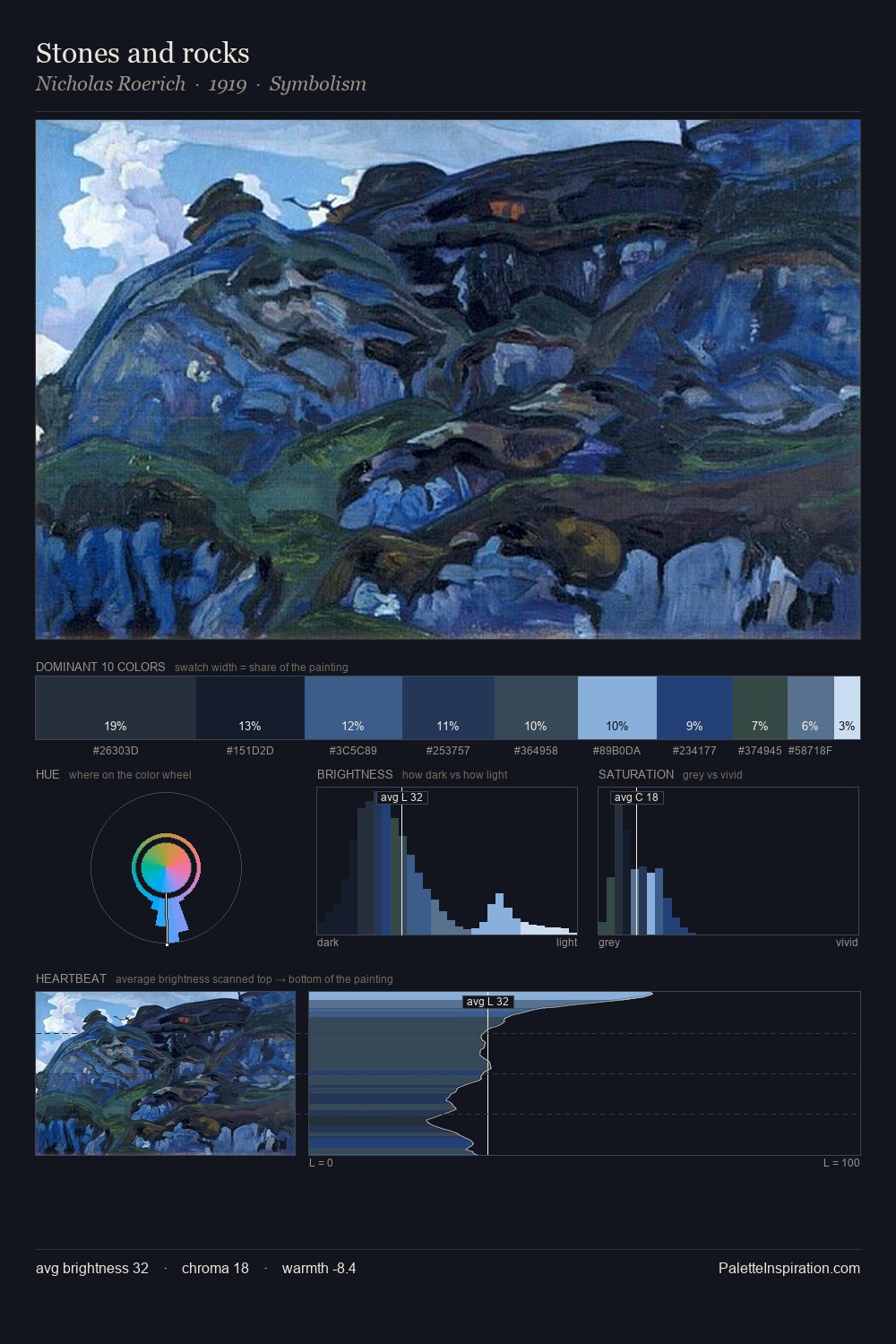The width and height of the screenshot is (896, 1344).
Task: Click the L = 0 axis label
Action: pyautogui.click(x=321, y=1163)
